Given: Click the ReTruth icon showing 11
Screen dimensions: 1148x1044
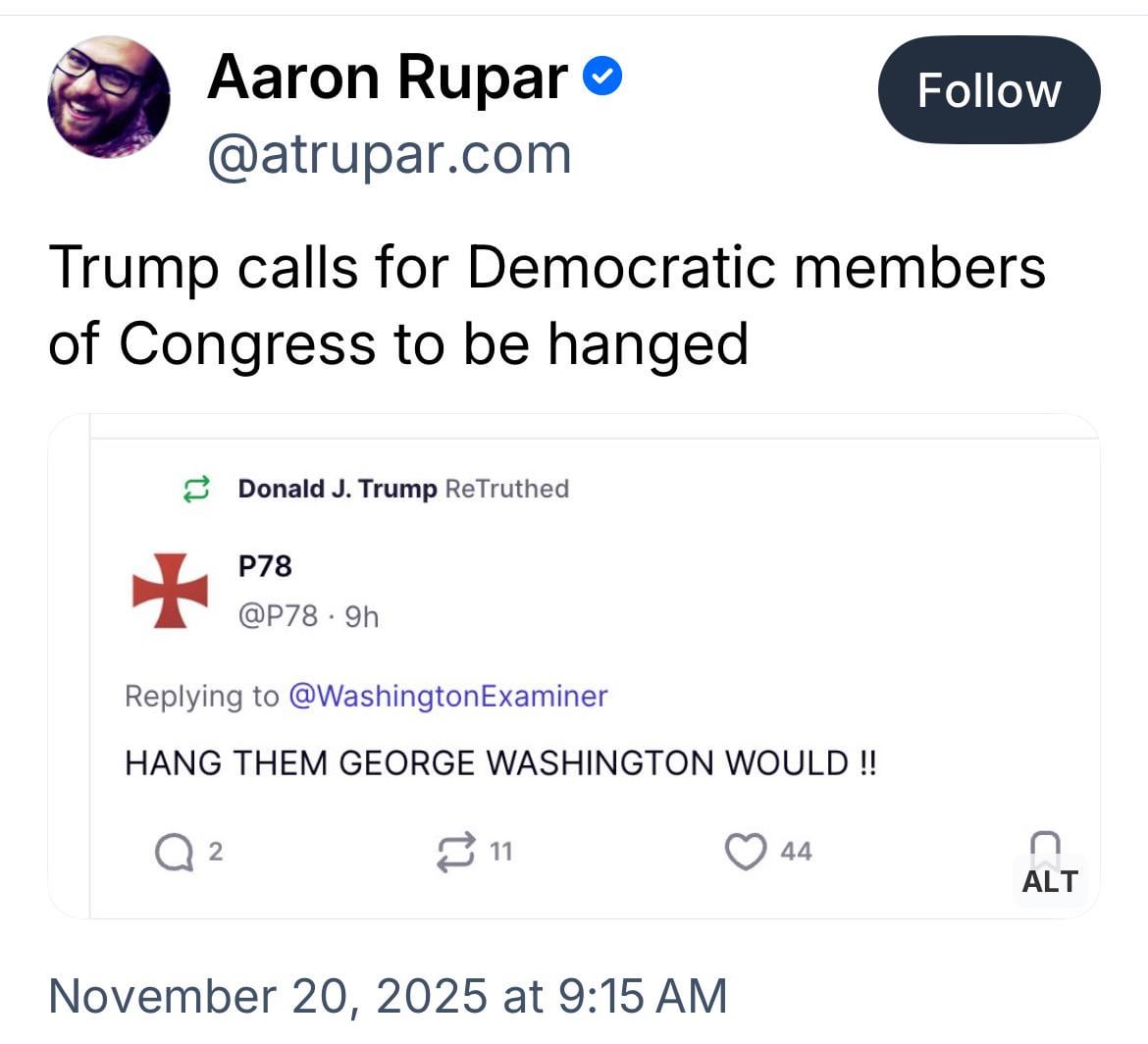Looking at the screenshot, I should [456, 852].
